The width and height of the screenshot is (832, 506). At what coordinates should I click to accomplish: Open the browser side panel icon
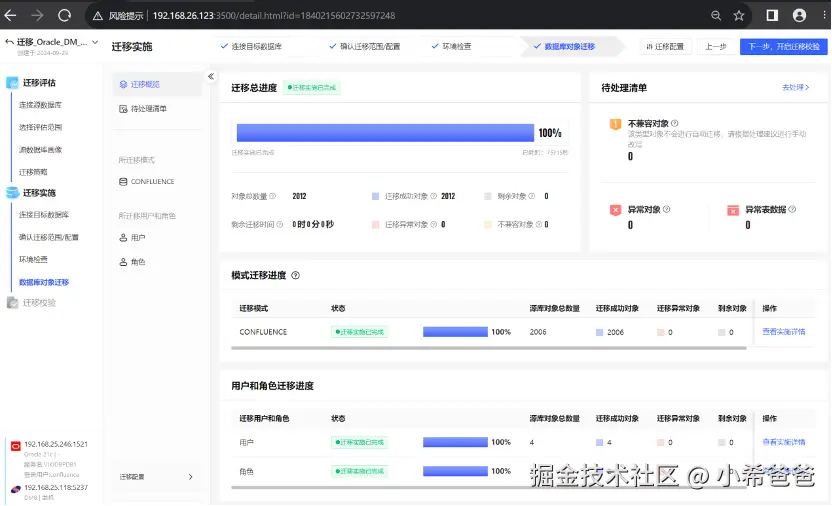tap(772, 15)
